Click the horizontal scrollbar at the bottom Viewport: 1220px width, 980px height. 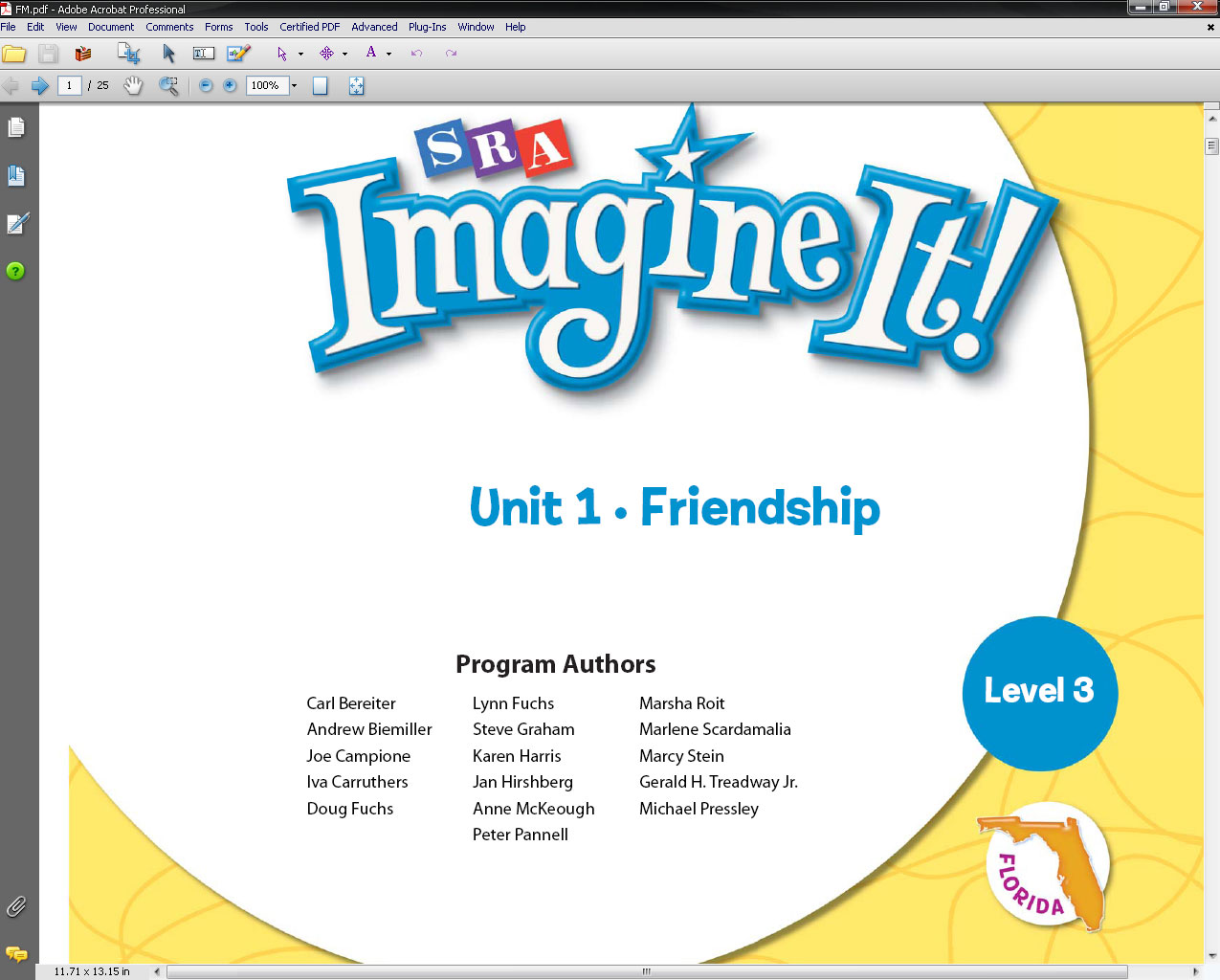646,971
